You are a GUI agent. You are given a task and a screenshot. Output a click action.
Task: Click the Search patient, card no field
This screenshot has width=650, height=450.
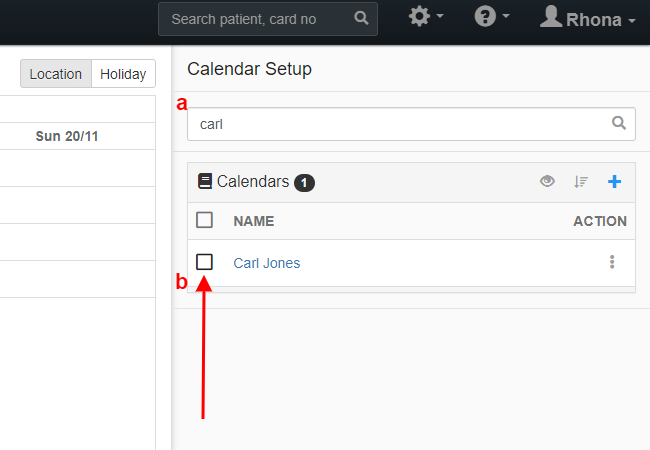[x=268, y=19]
